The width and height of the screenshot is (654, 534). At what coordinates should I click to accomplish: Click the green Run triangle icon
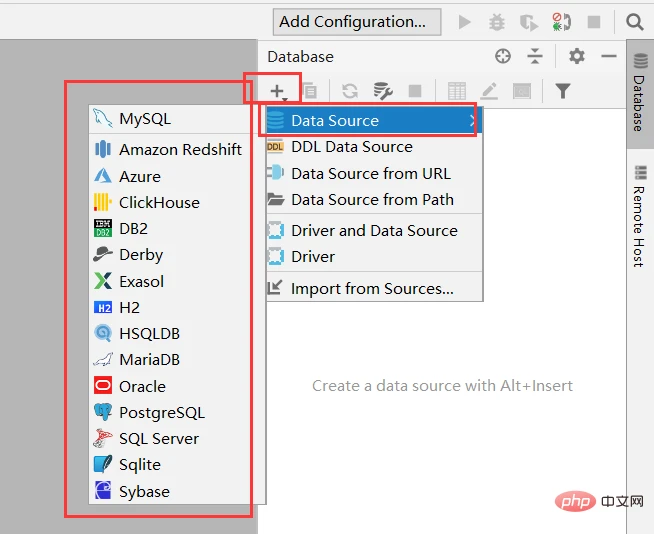click(x=464, y=21)
